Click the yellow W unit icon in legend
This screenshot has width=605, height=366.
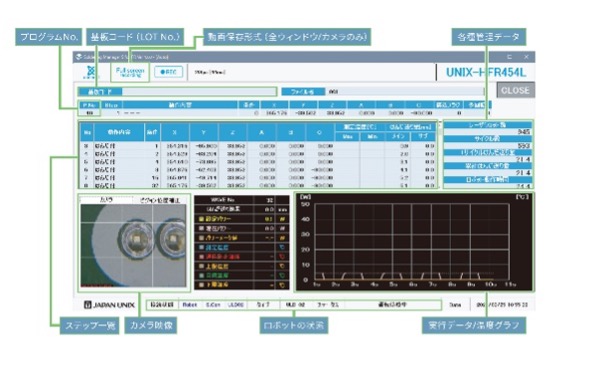[x=282, y=219]
